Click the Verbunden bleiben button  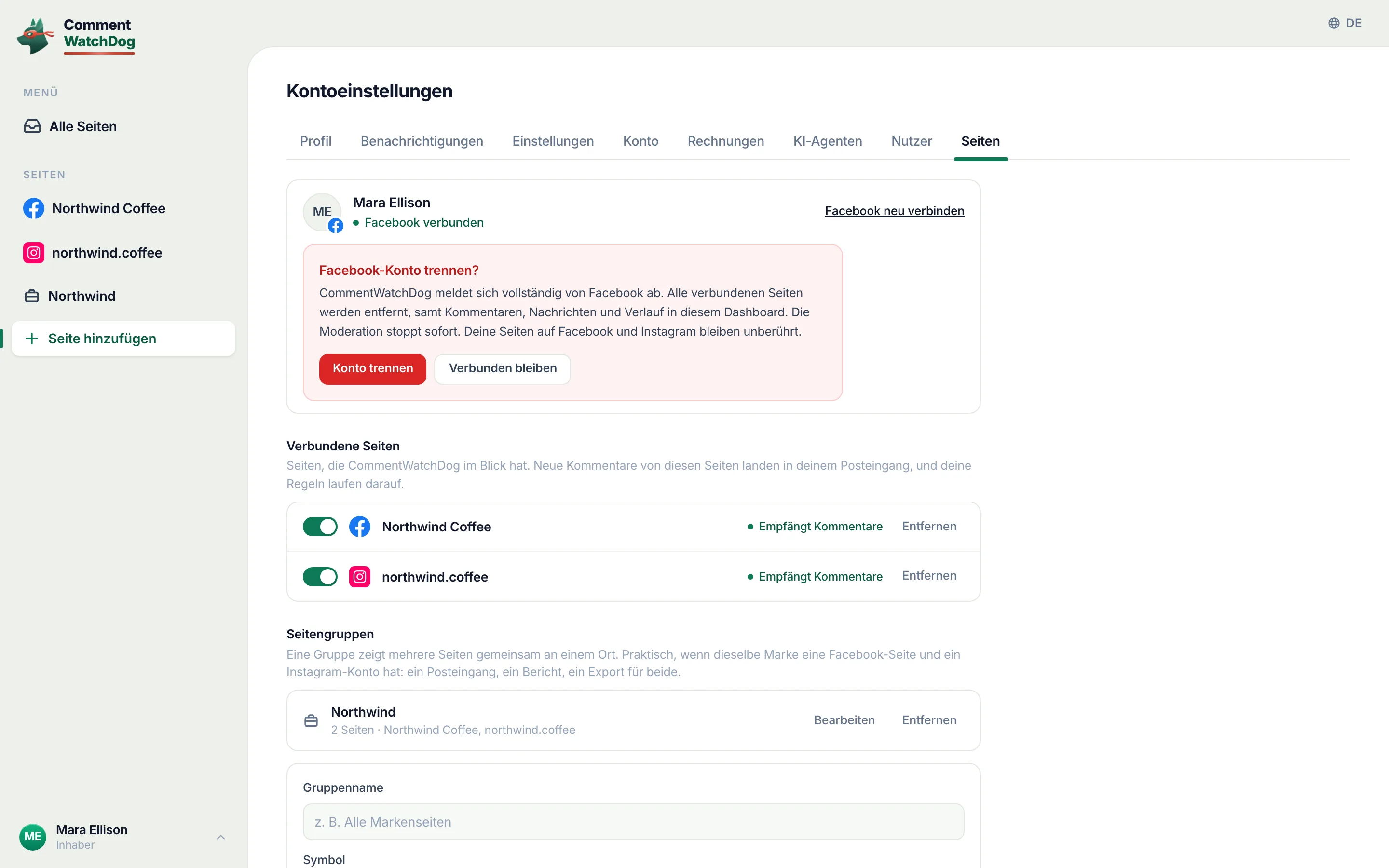click(502, 368)
